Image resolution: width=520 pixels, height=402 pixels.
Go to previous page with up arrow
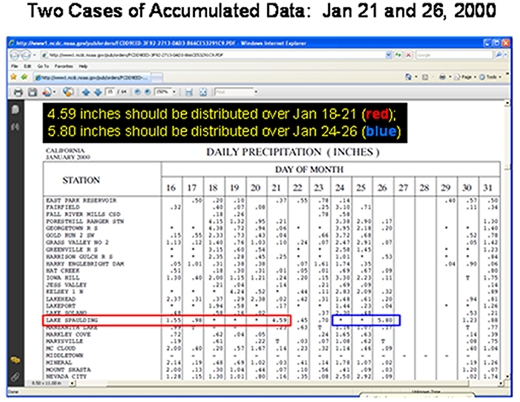click(86, 92)
